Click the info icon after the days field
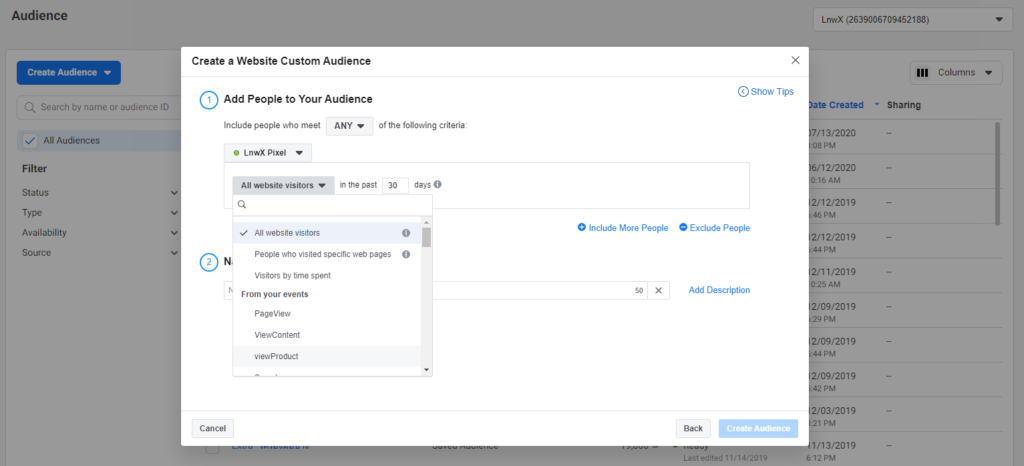 [438, 184]
